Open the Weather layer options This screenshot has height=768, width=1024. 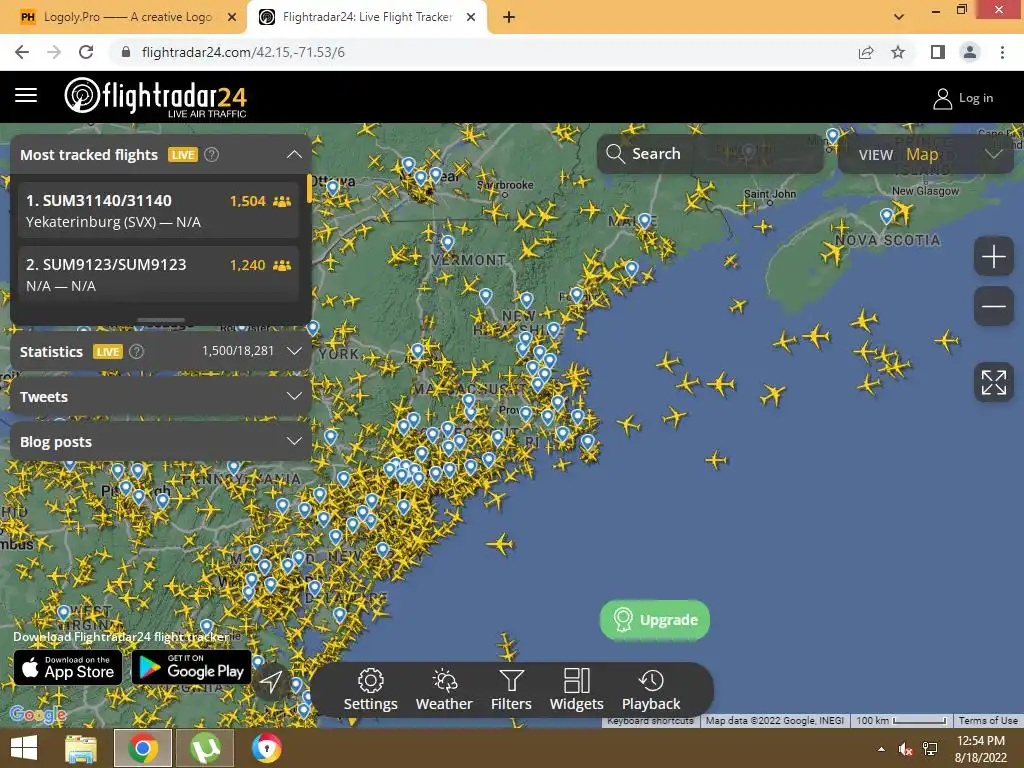(x=444, y=690)
